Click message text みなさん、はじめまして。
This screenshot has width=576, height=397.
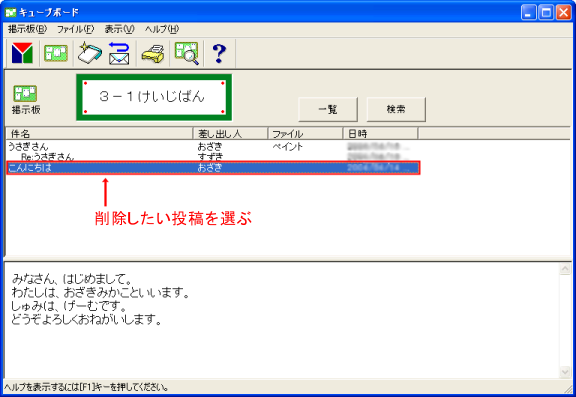(x=72, y=279)
